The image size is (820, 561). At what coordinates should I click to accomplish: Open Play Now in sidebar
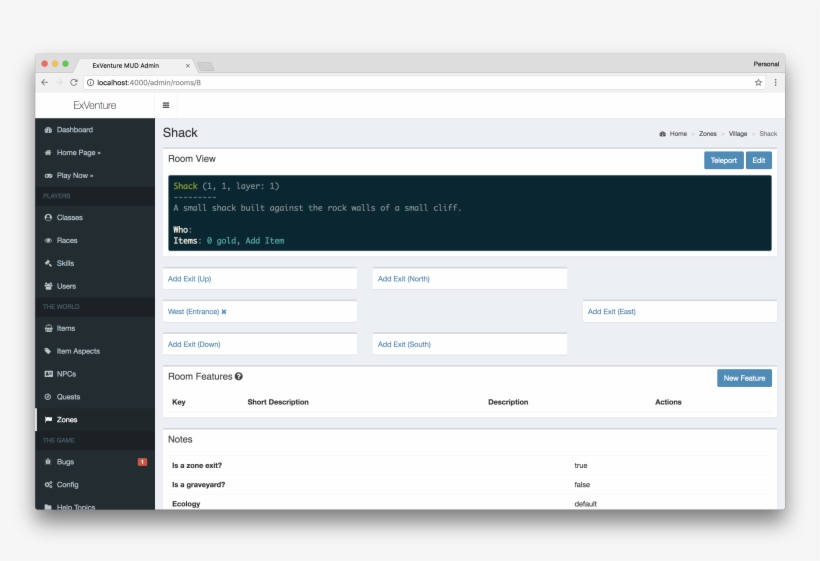point(95,176)
